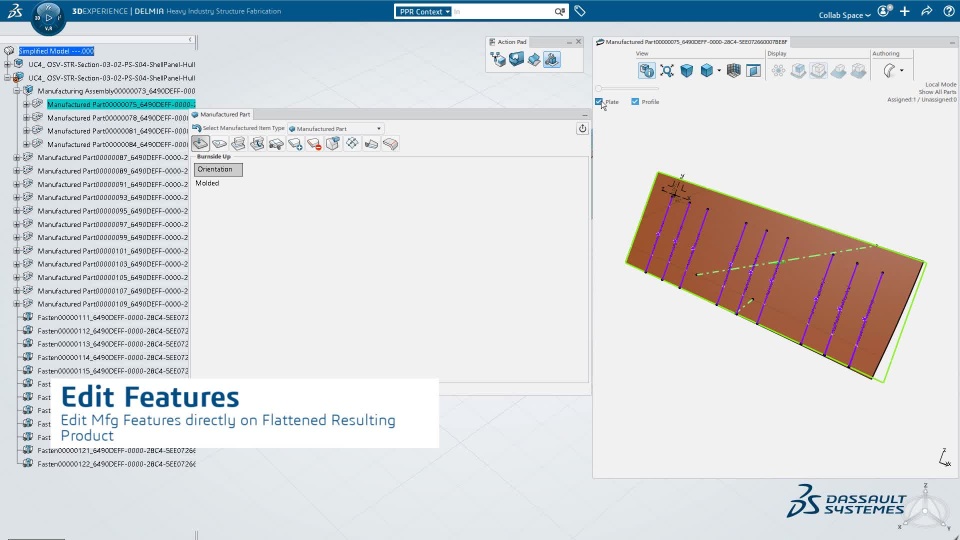Click the stacked plates tool icon
960x540 pixels.
point(238,144)
